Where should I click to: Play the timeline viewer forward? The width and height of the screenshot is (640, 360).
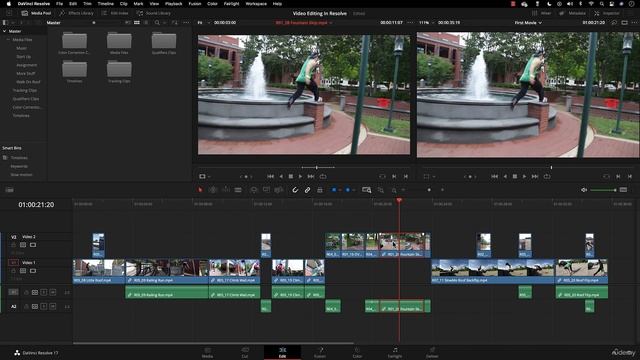pyautogui.click(x=524, y=176)
